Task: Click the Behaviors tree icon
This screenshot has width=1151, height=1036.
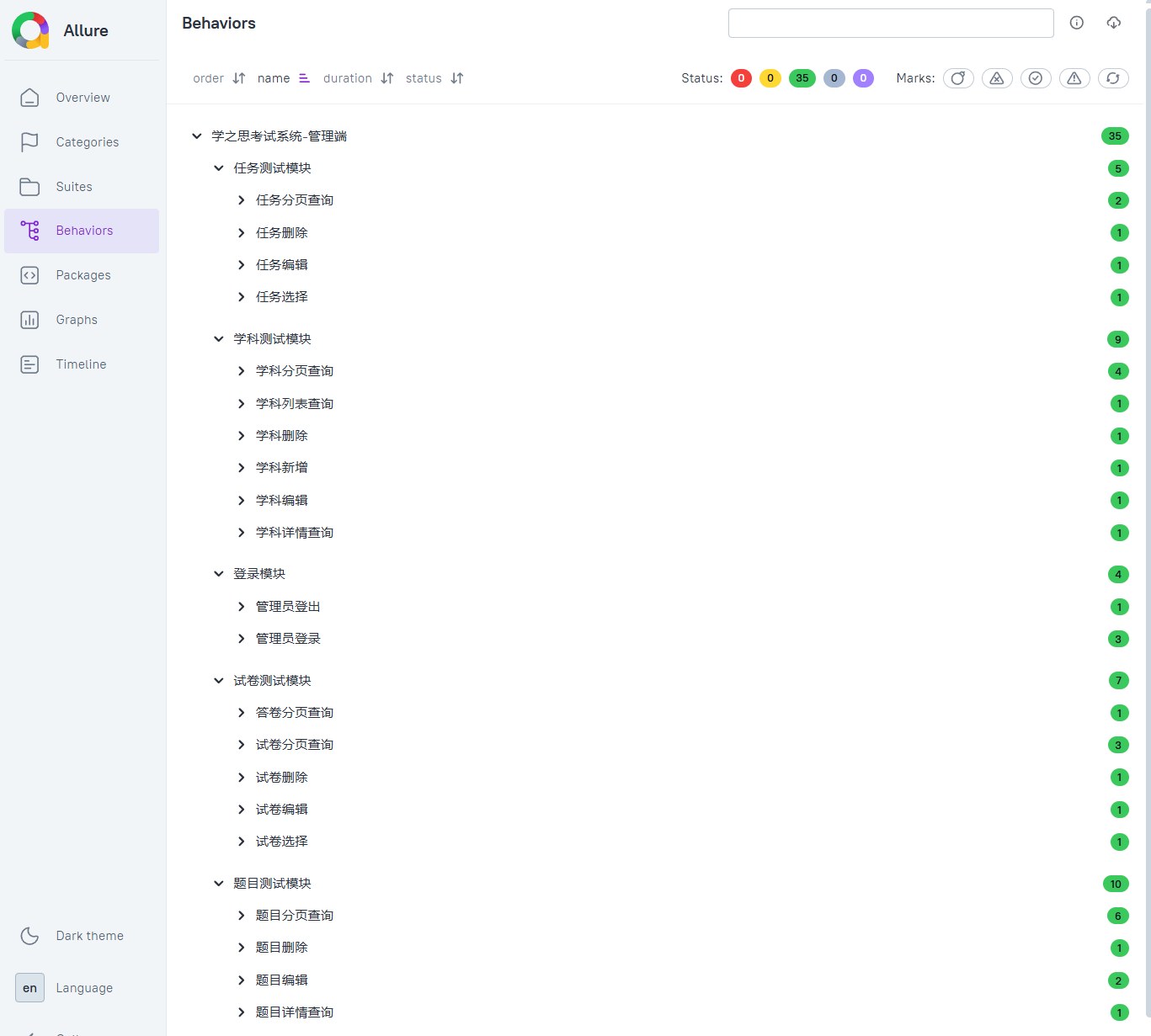Action: pos(29,231)
